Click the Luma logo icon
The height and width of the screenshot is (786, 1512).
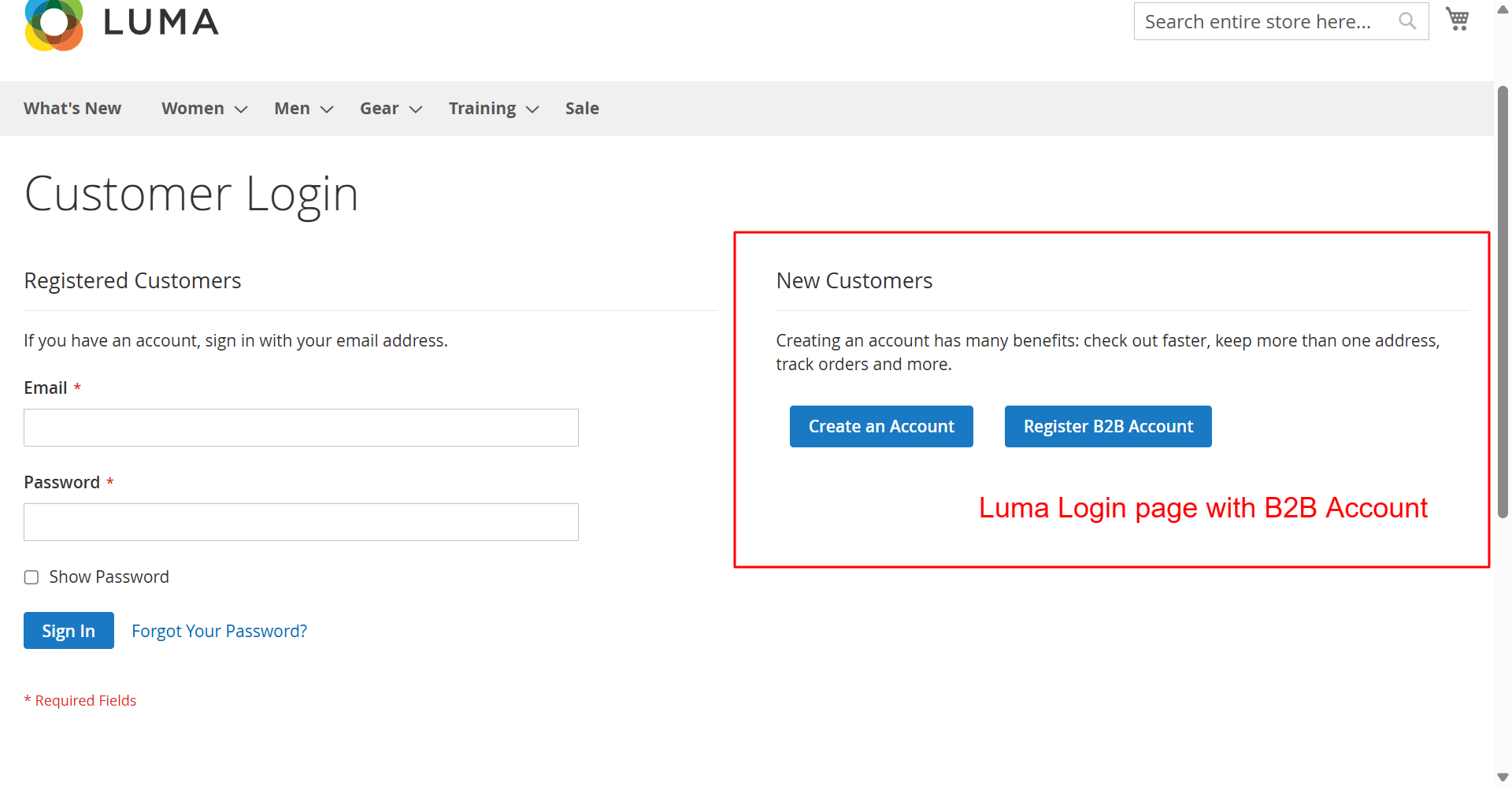point(54,24)
